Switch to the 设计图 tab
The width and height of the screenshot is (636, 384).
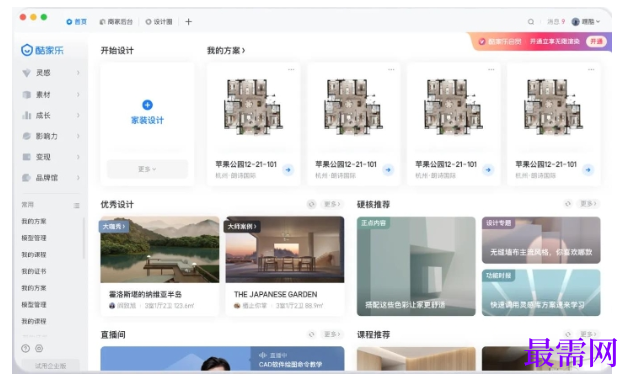[159, 22]
